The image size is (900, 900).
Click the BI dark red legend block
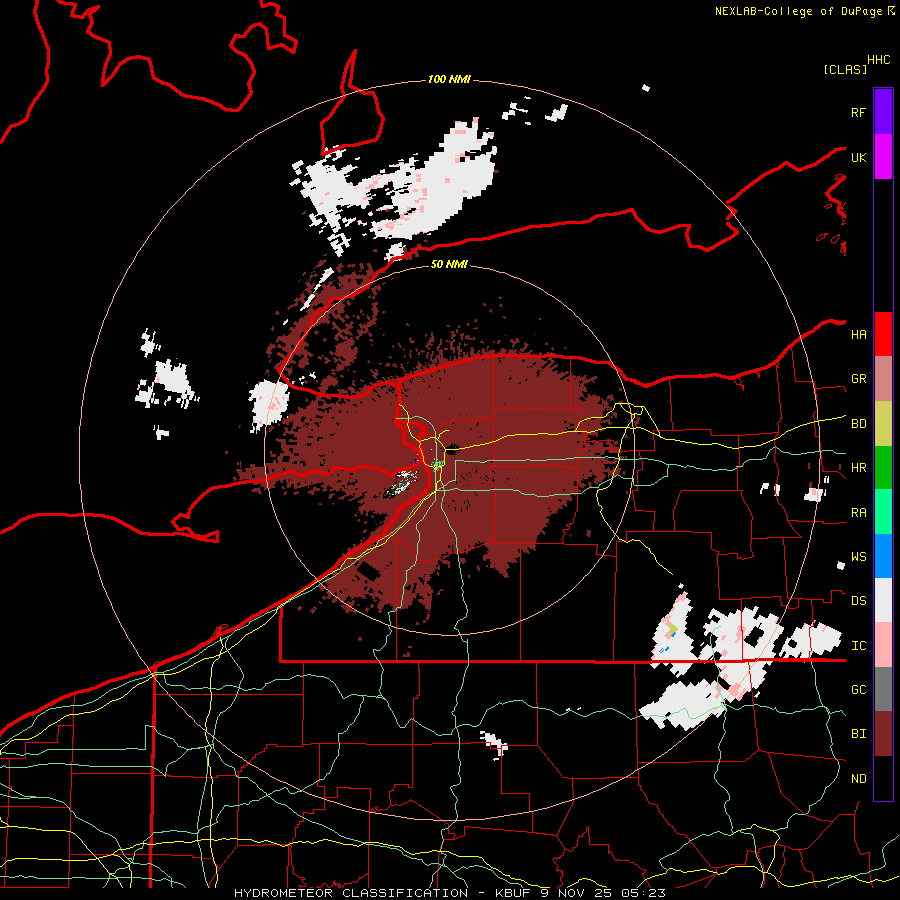(883, 734)
